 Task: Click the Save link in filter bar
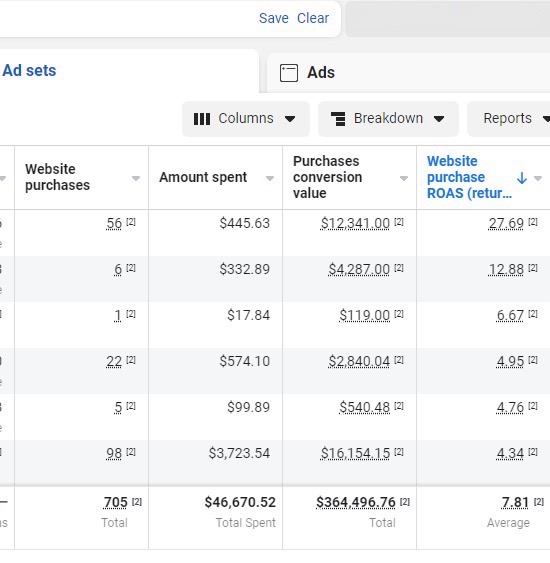click(274, 18)
